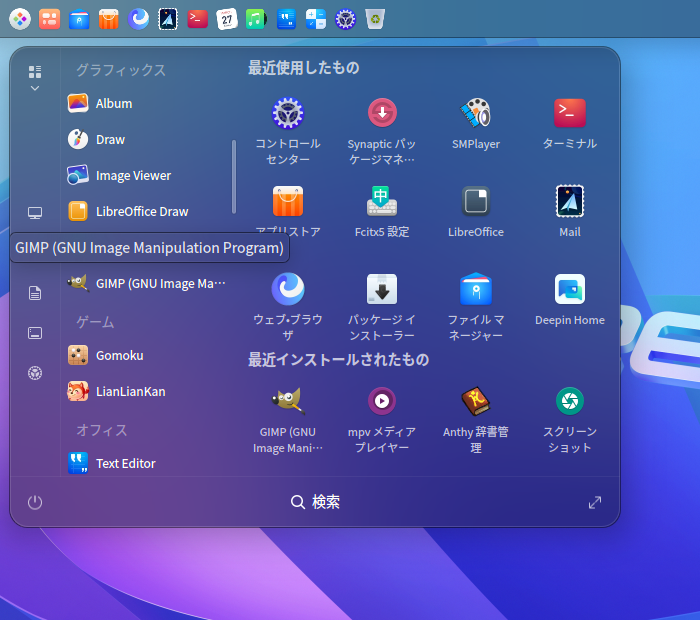The image size is (700, 620).
Task: Open Image Viewer from the list
Action: pyautogui.click(x=147, y=175)
